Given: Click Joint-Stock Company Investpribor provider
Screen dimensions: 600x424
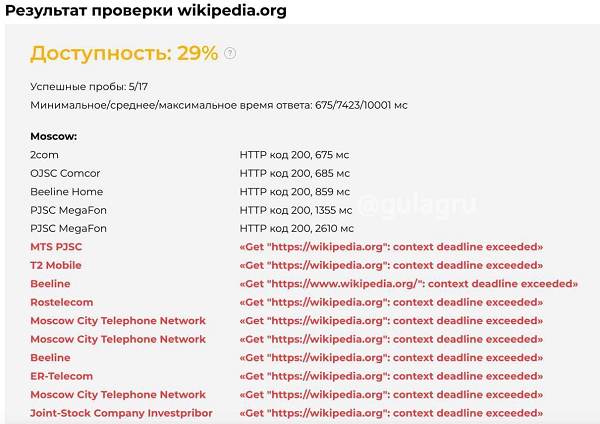Looking at the screenshot, I should [119, 412].
